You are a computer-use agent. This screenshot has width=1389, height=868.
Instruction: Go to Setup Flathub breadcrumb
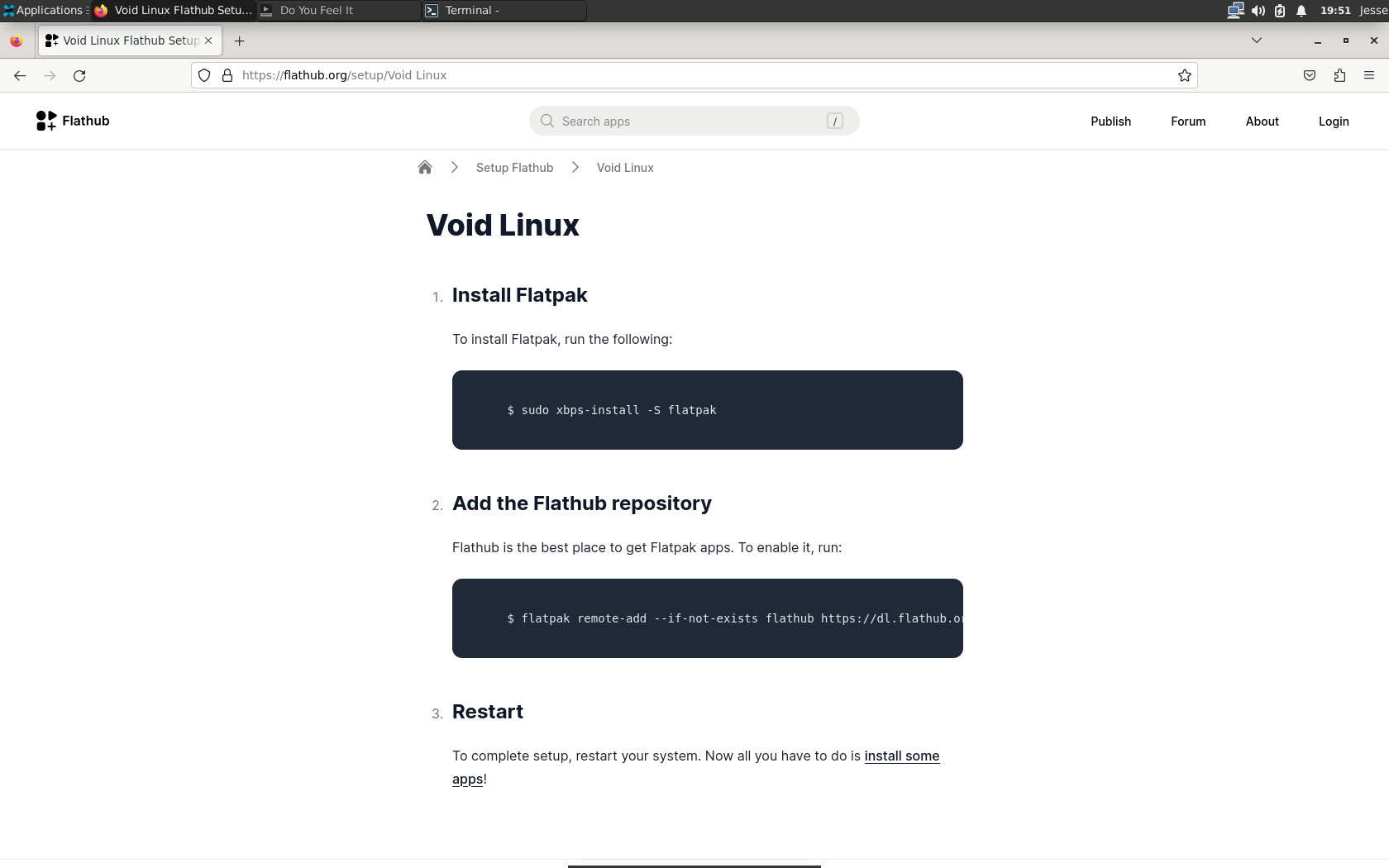pyautogui.click(x=514, y=168)
